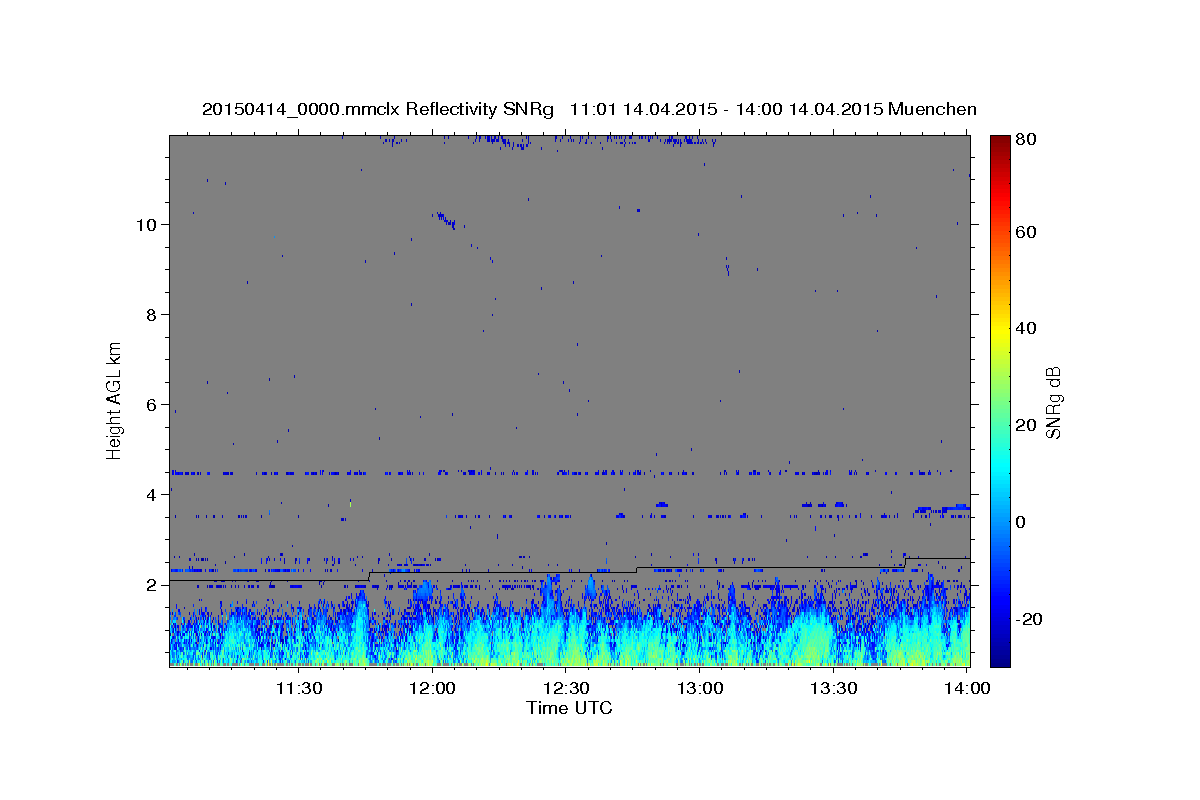
Task: Click the 14:00 time axis tick label
Action: (x=968, y=688)
